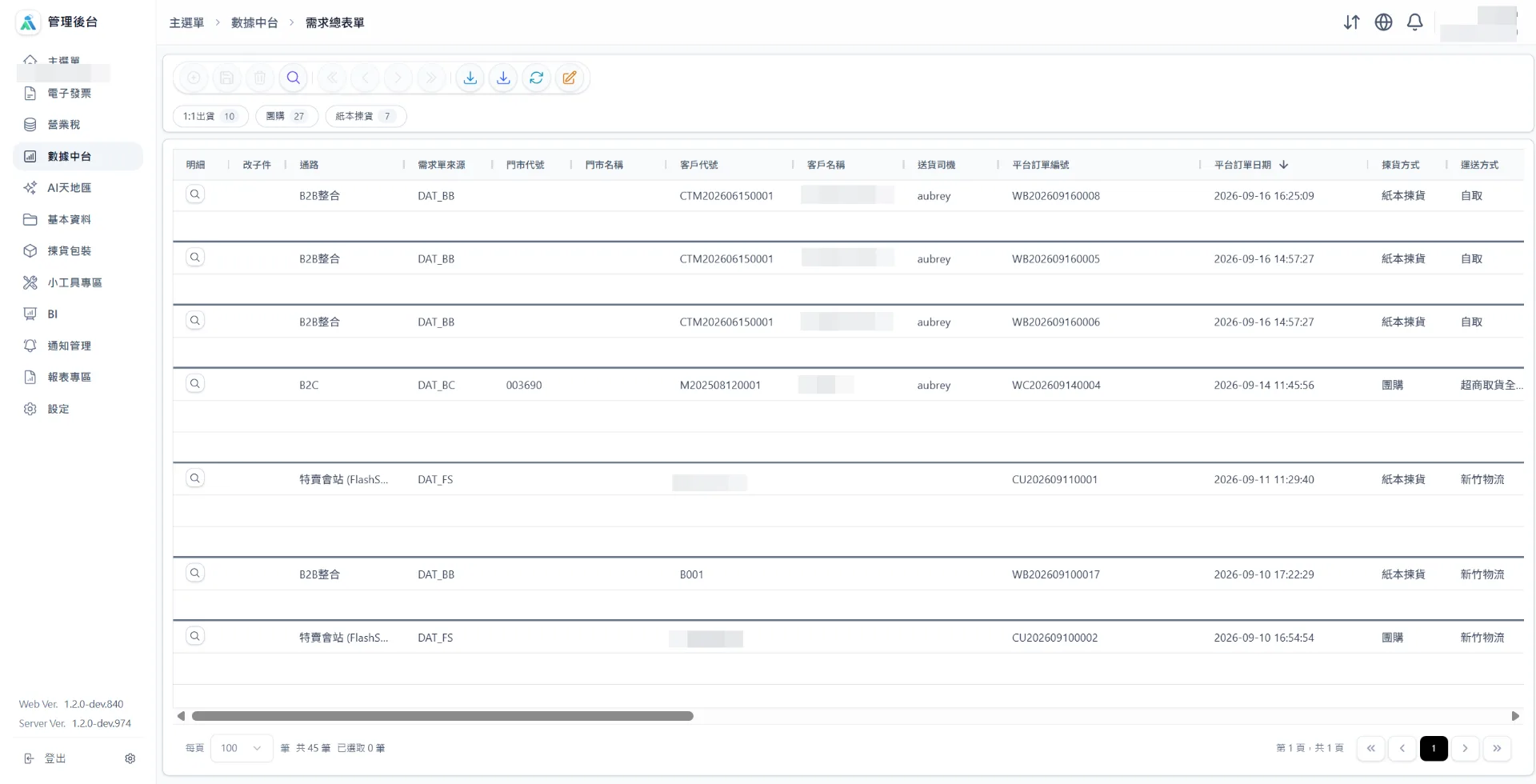The height and width of the screenshot is (784, 1536).
Task: Click next page chevron in pagination
Action: [x=1465, y=748]
